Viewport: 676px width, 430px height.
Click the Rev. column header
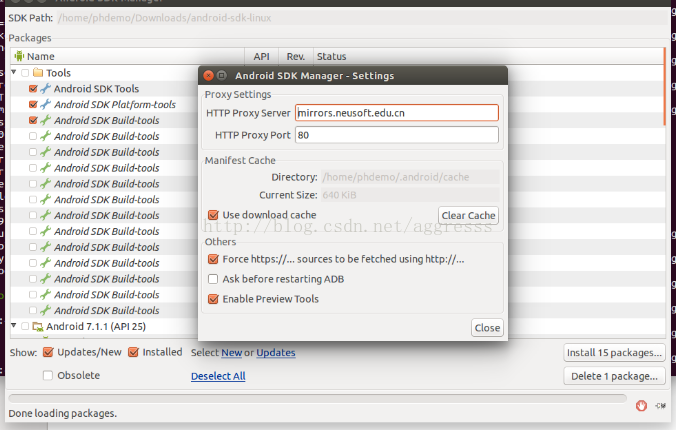click(x=296, y=56)
